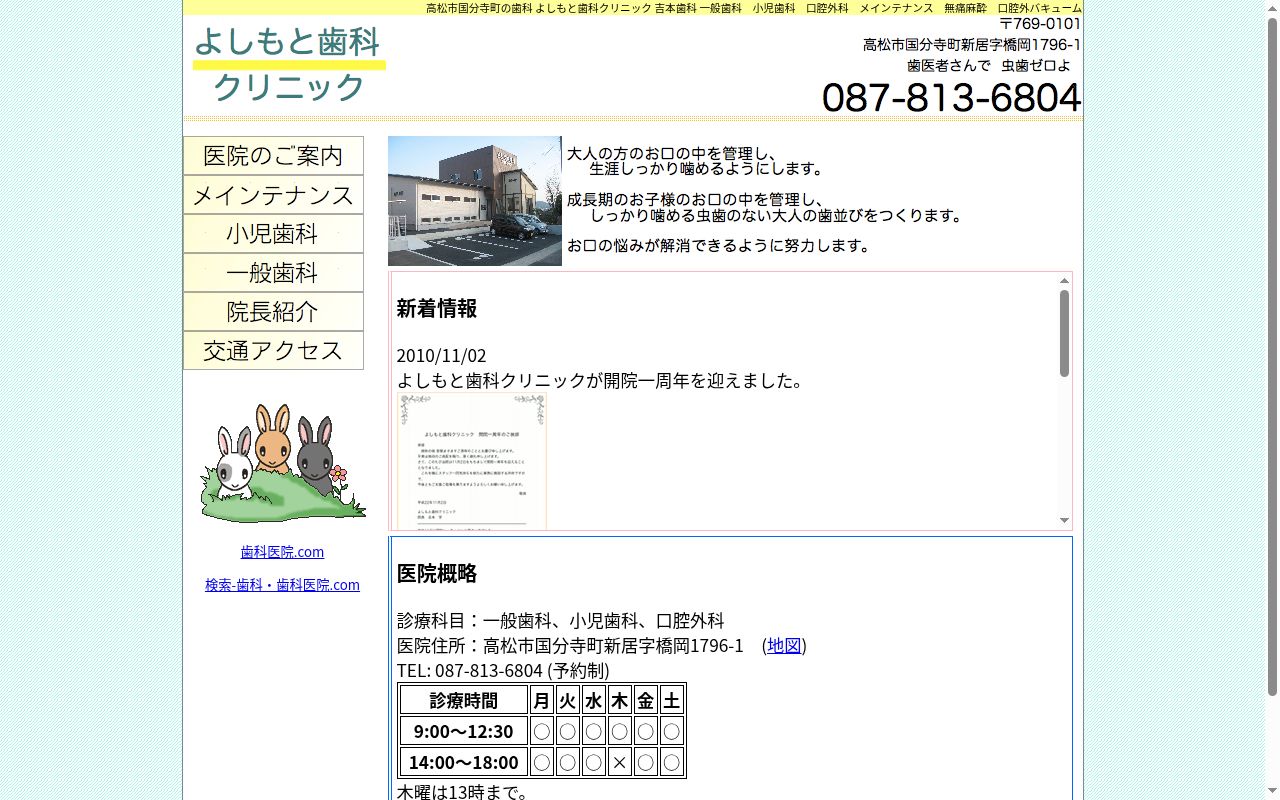
Task: Go to the 一般歯科 page
Action: point(273,273)
